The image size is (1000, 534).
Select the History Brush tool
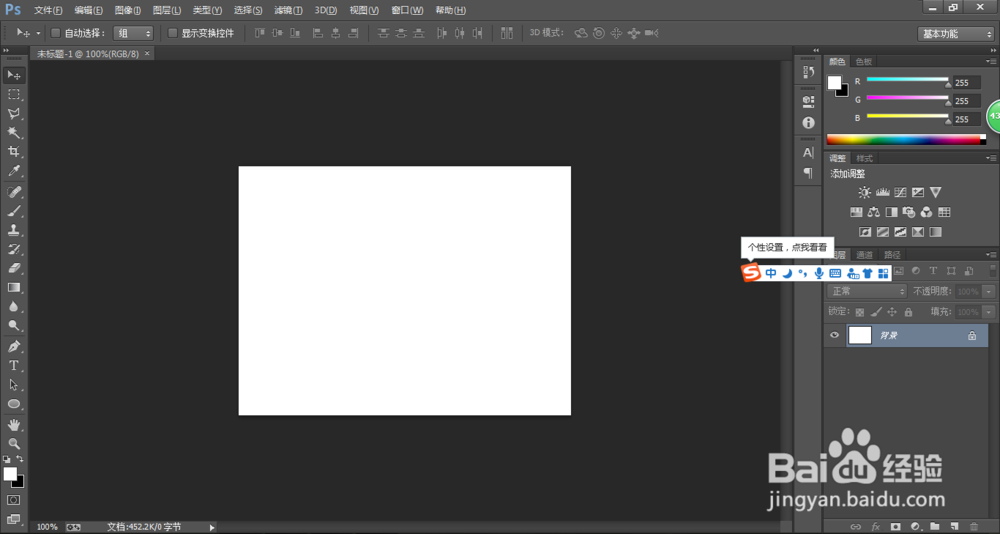(13, 249)
